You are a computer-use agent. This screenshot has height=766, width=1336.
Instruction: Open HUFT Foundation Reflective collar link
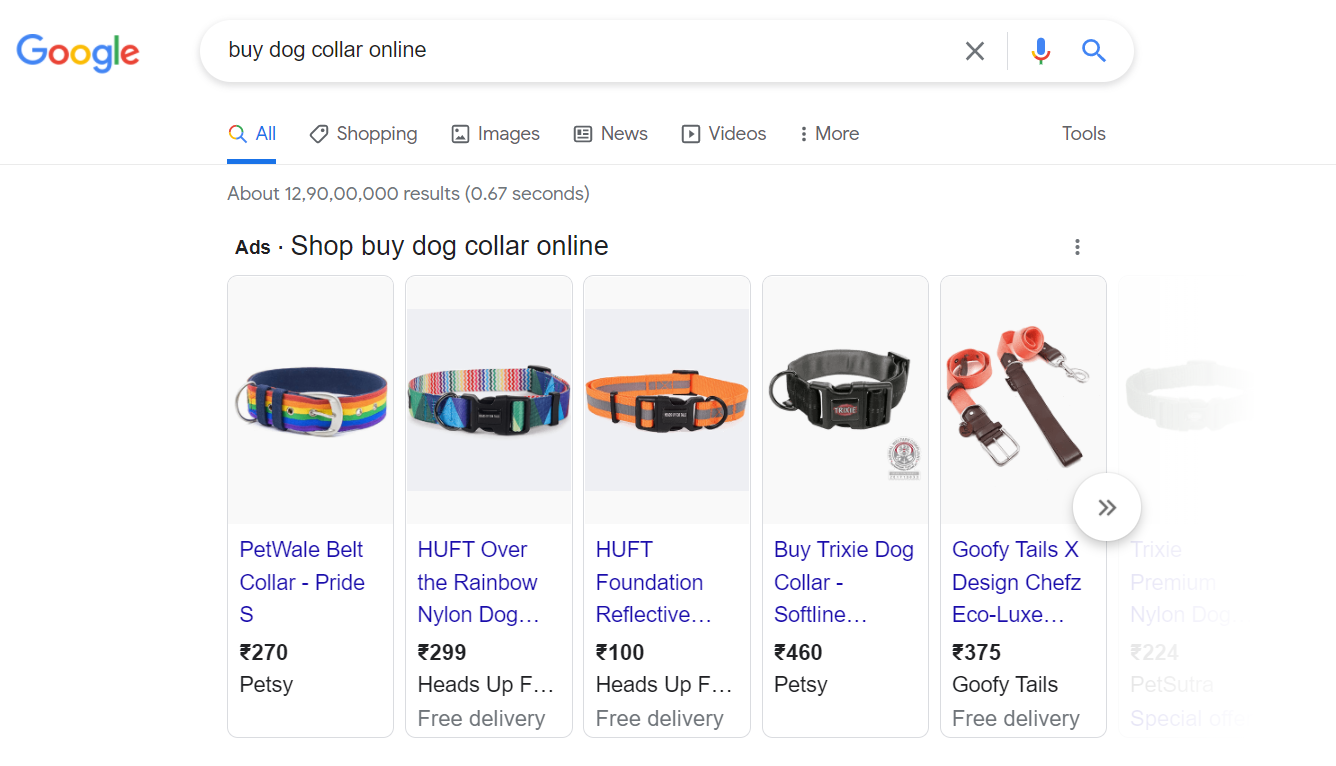coord(653,581)
